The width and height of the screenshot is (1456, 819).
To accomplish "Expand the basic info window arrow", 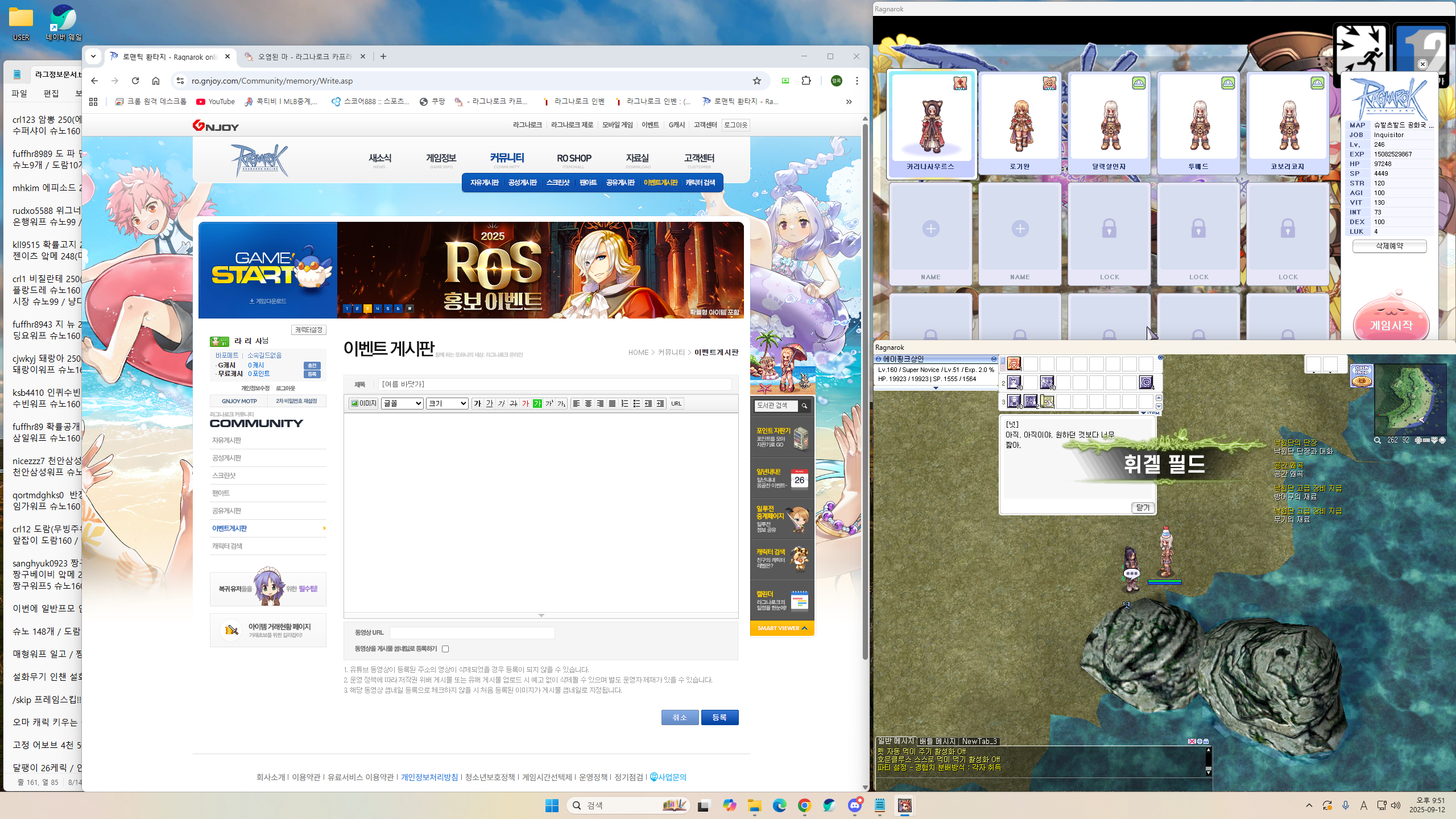I will tap(936, 388).
